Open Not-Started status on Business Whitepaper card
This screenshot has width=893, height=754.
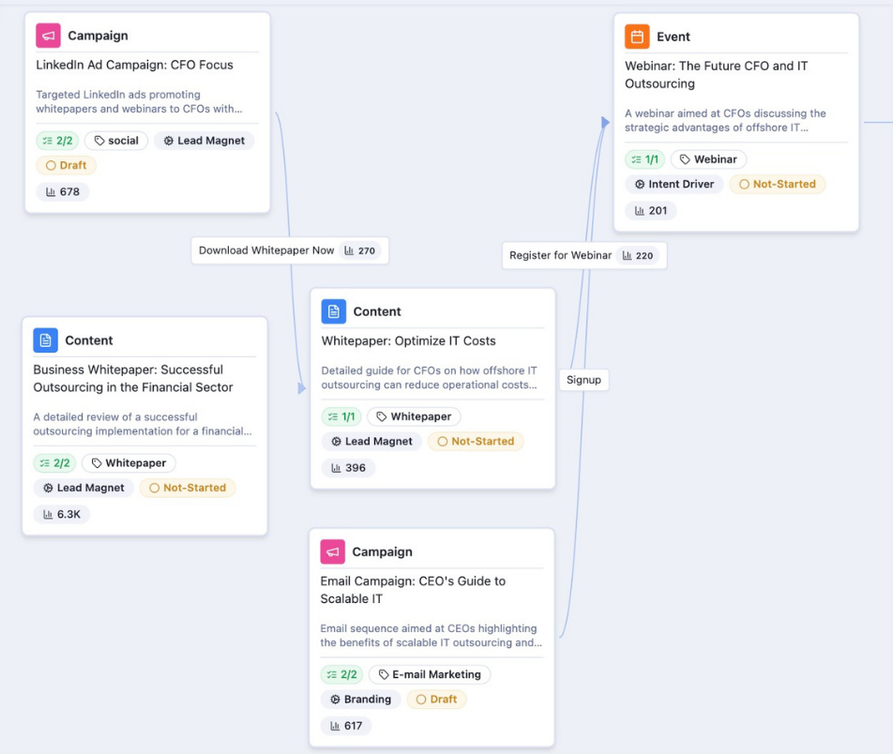[188, 489]
